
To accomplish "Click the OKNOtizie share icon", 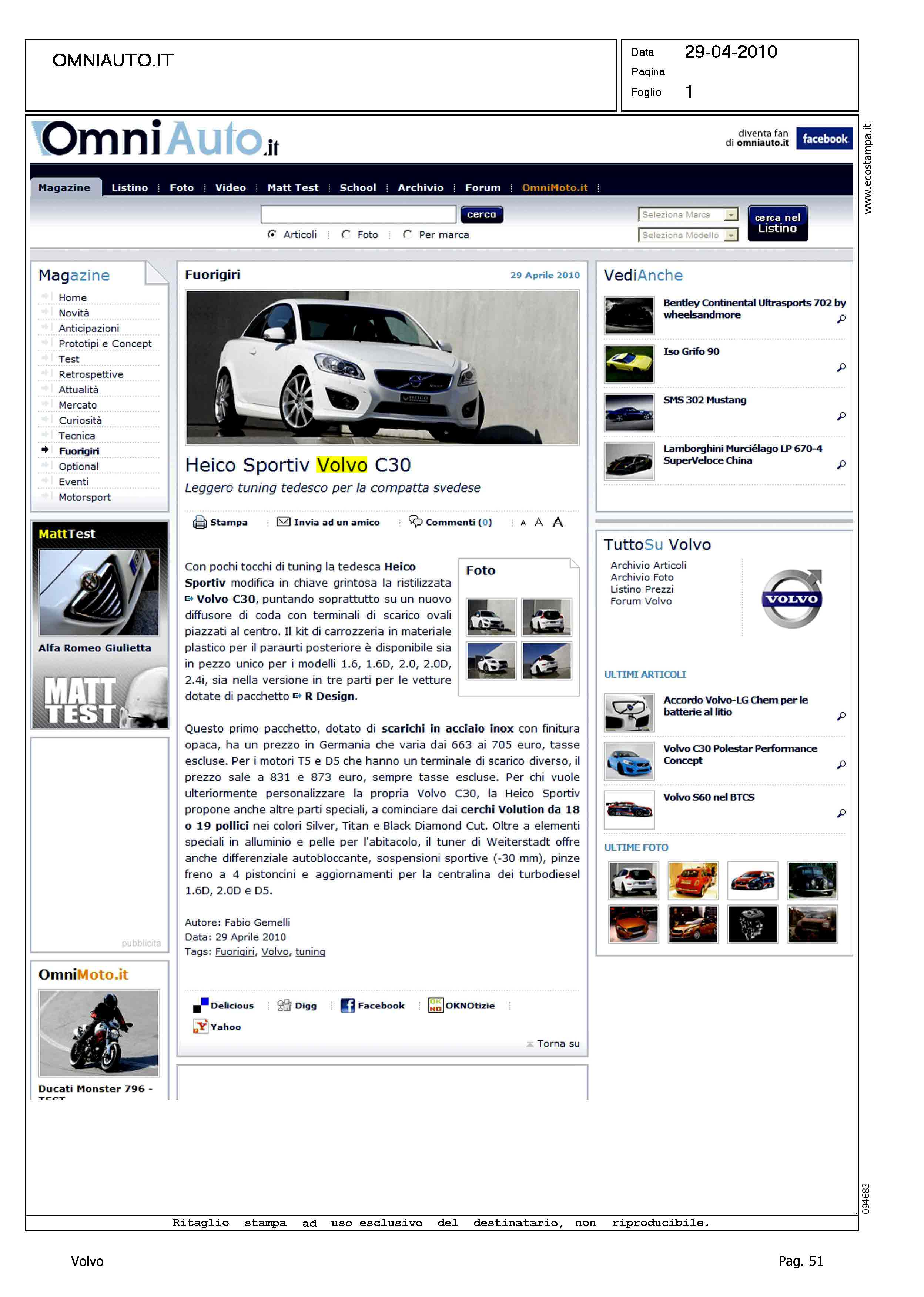I will coord(435,1006).
